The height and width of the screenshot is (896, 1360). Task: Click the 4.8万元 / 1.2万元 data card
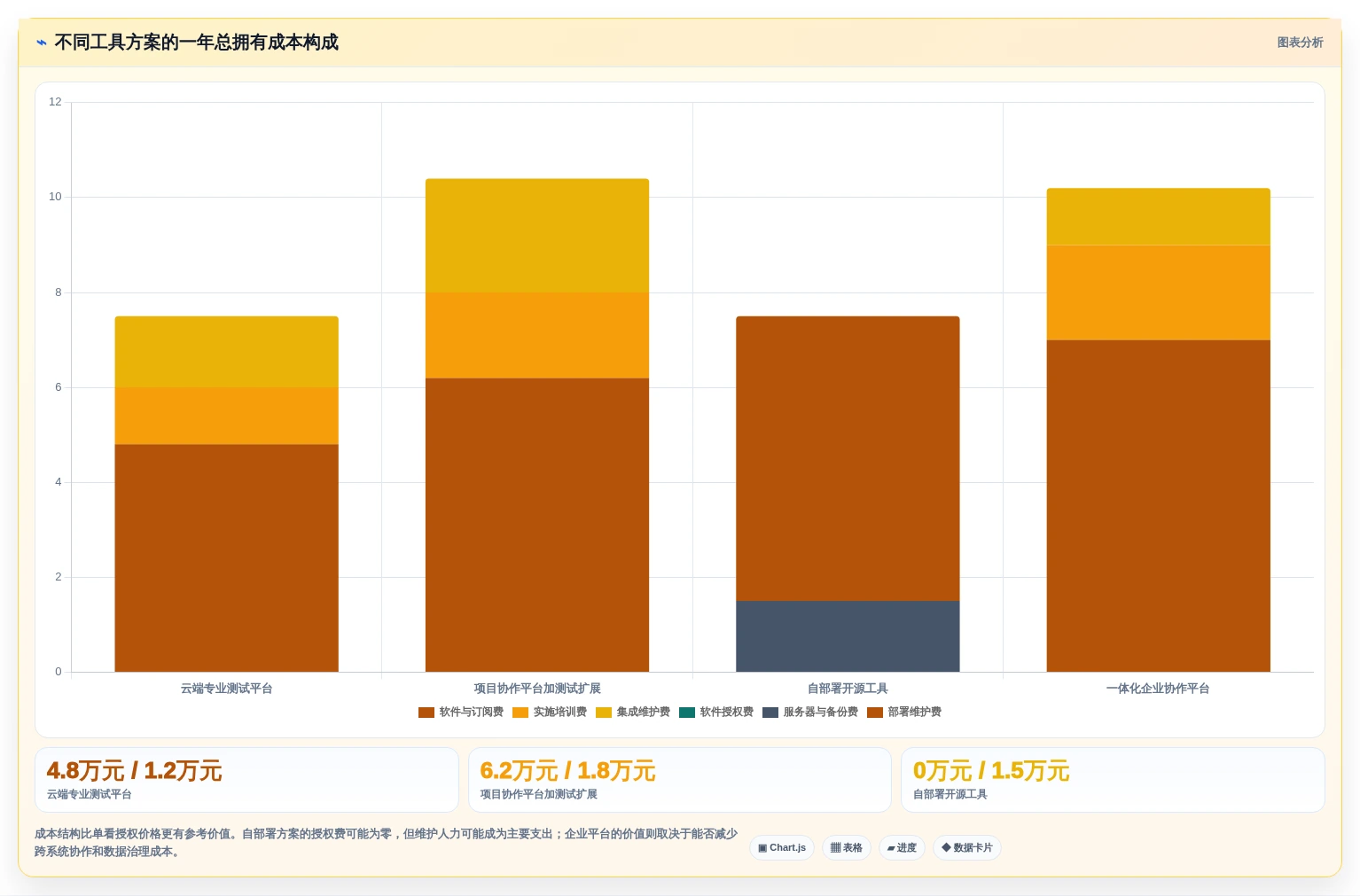click(x=246, y=780)
